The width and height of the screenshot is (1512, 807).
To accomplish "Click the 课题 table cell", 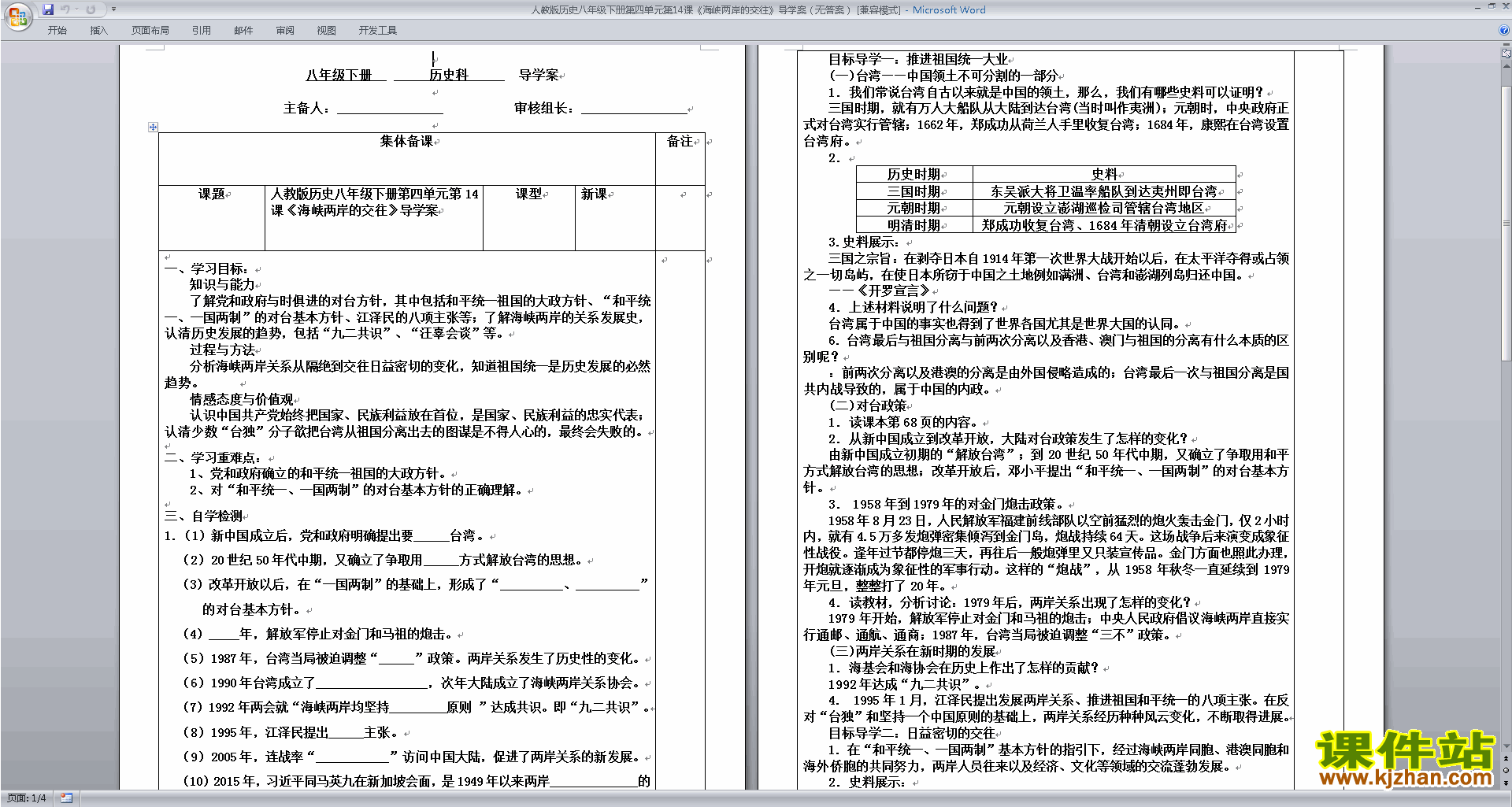I will (x=212, y=217).
